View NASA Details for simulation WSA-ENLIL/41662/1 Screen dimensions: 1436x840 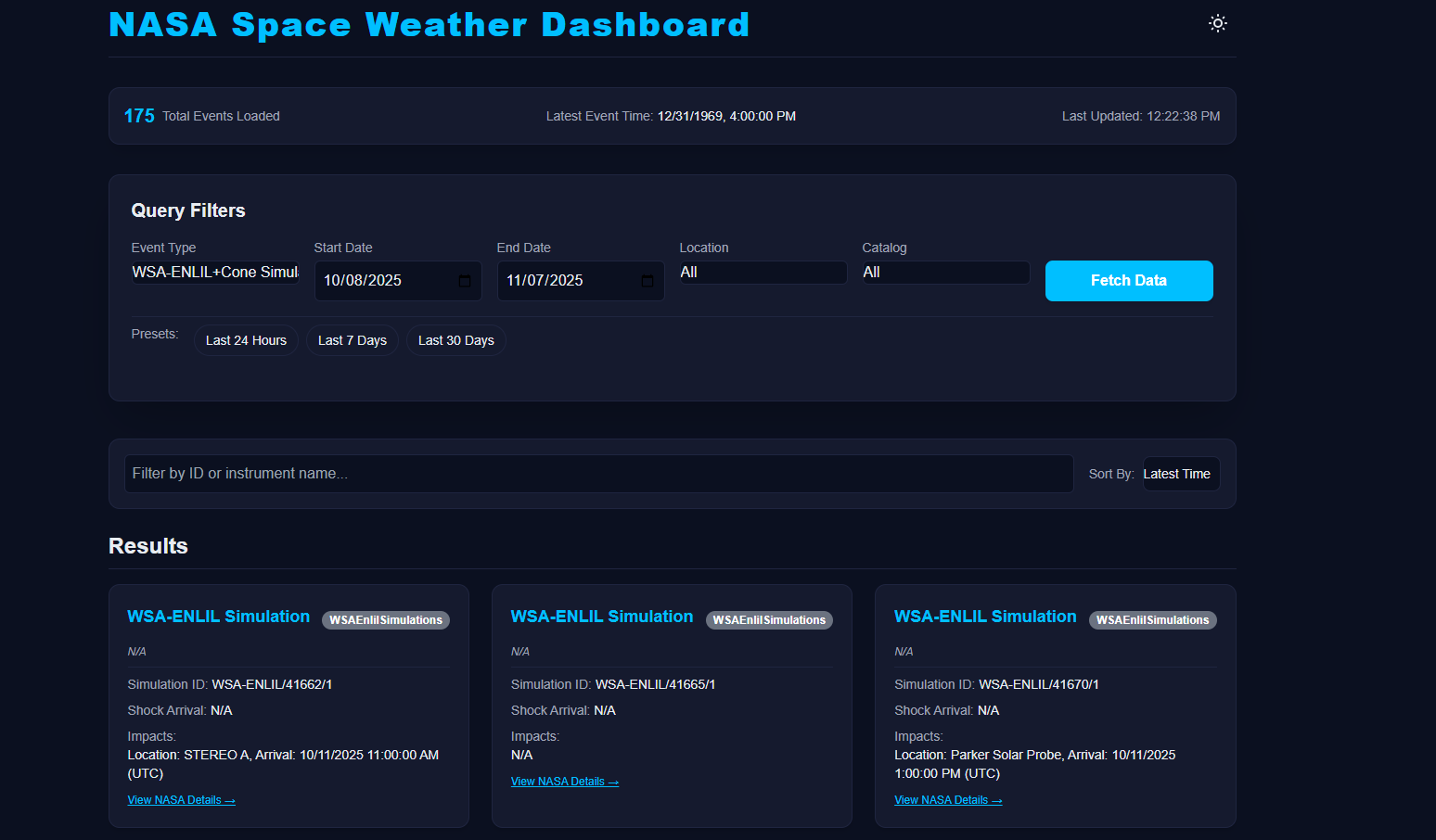181,799
